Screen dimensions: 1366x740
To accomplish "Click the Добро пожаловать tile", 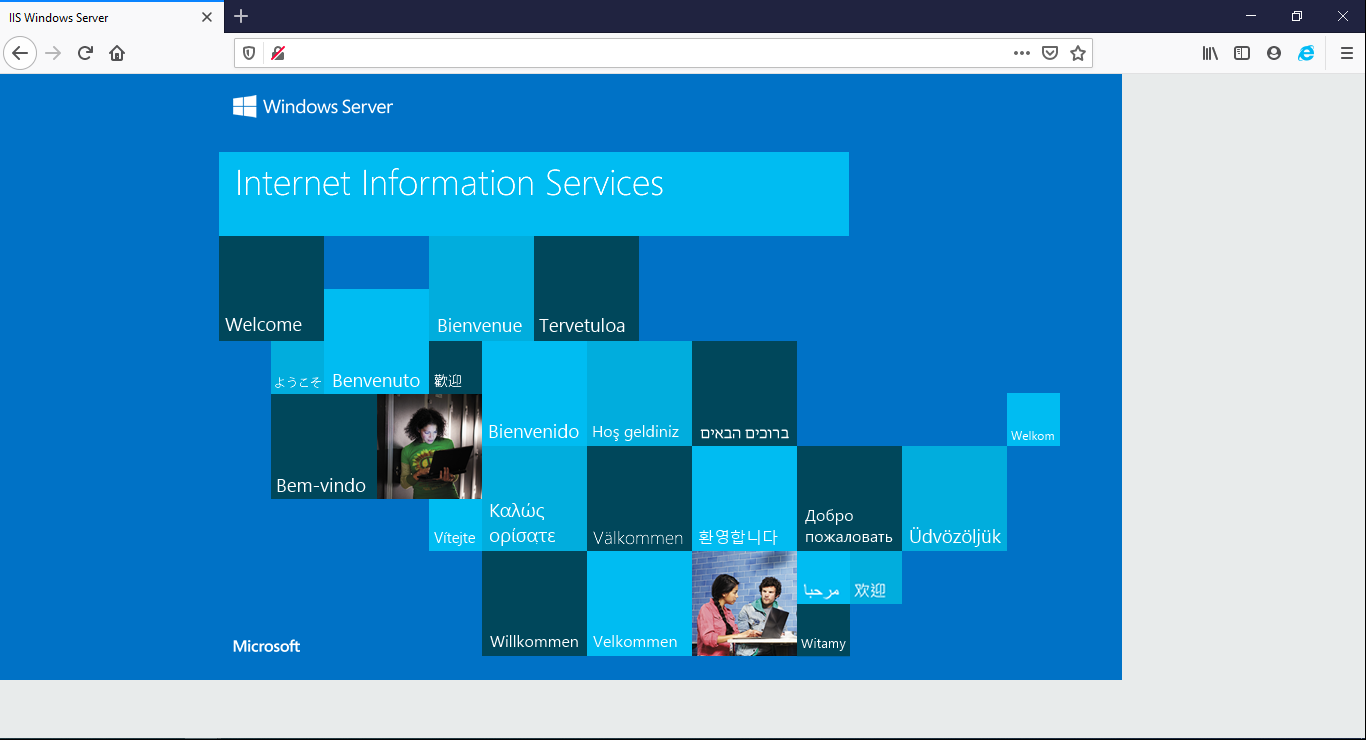I will (849, 498).
